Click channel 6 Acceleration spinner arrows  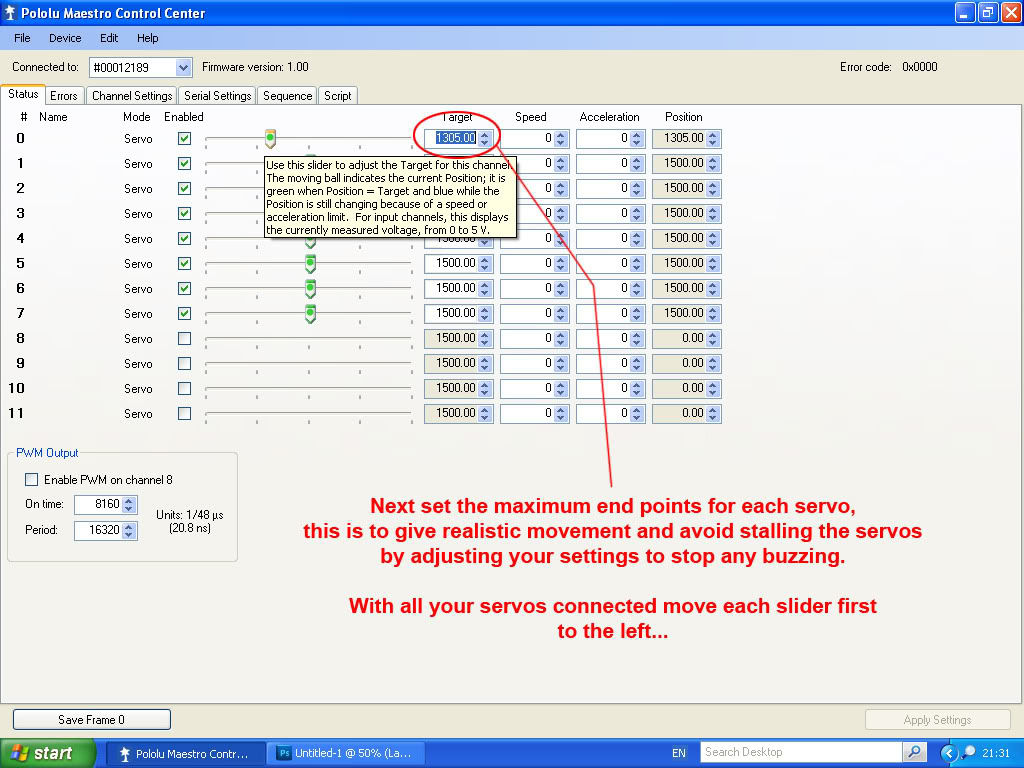637,289
